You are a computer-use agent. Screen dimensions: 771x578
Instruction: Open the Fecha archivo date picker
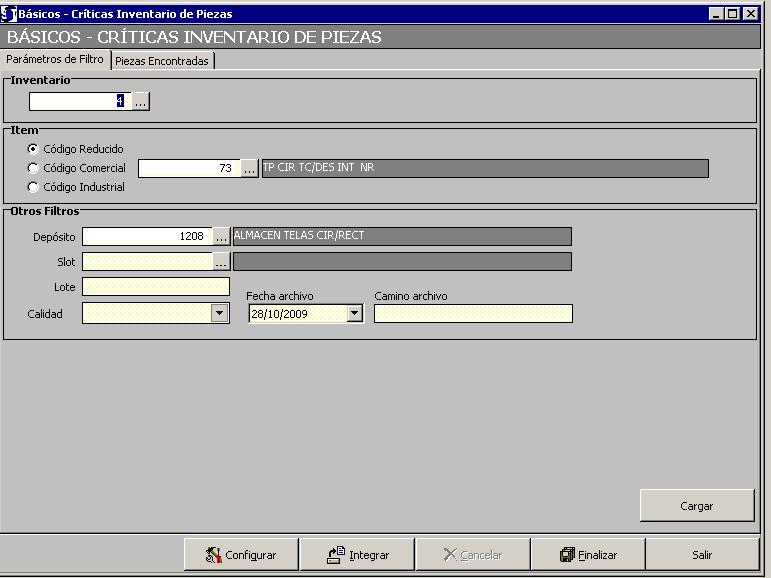(x=354, y=314)
